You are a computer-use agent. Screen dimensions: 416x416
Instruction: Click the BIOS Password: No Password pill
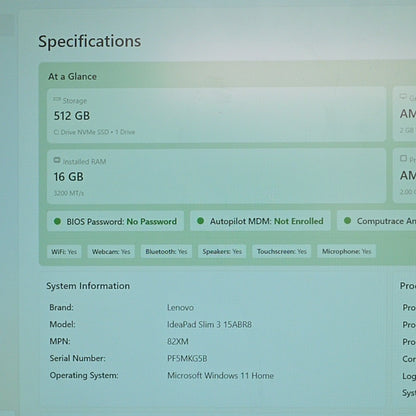click(115, 221)
